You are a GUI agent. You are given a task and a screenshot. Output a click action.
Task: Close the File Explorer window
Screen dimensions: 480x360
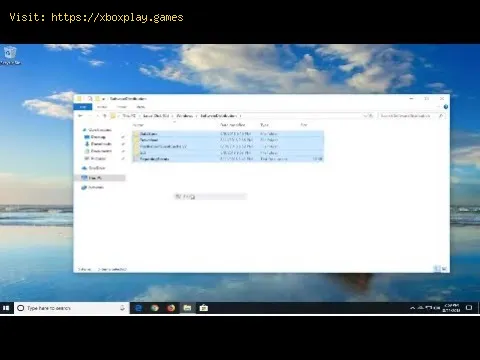pos(442,99)
